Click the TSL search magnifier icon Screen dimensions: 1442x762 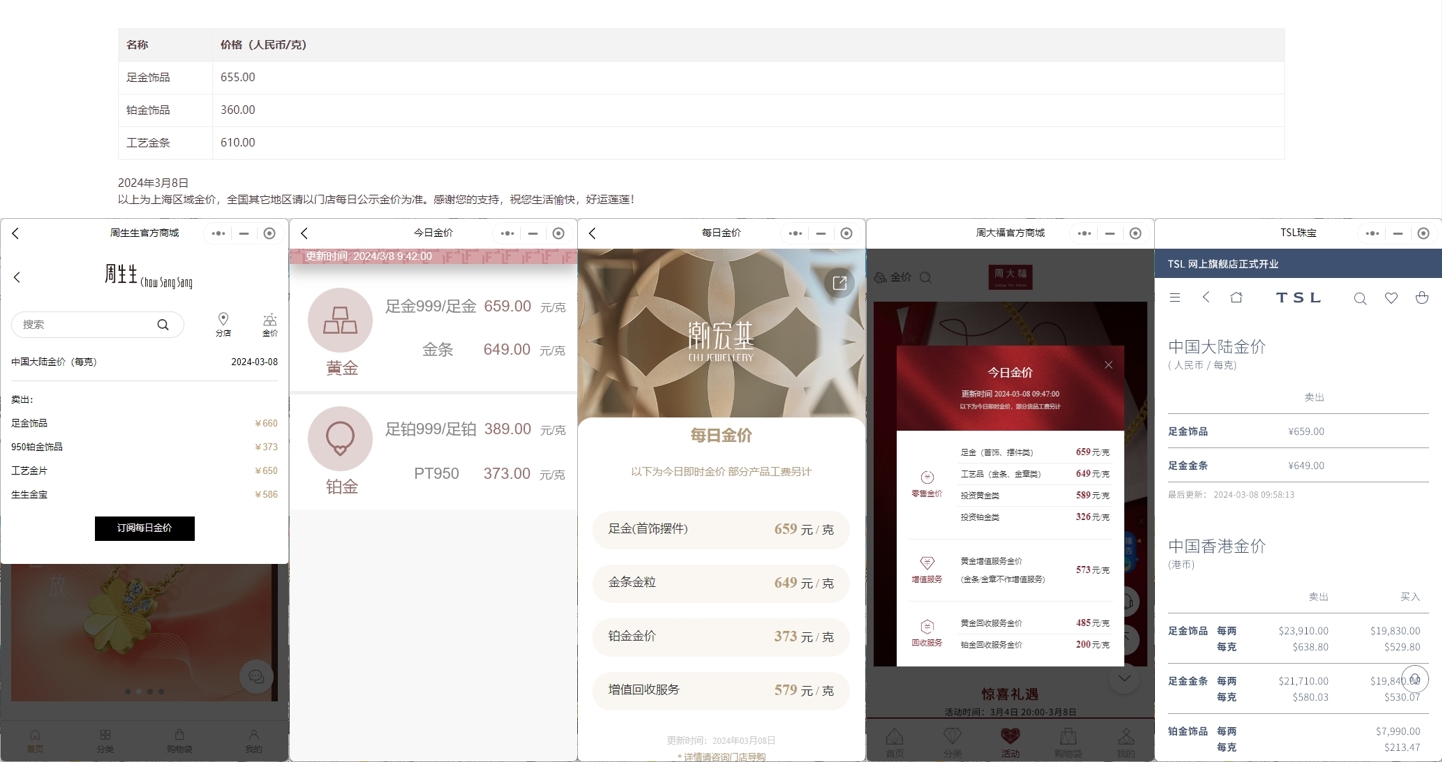click(x=1360, y=298)
